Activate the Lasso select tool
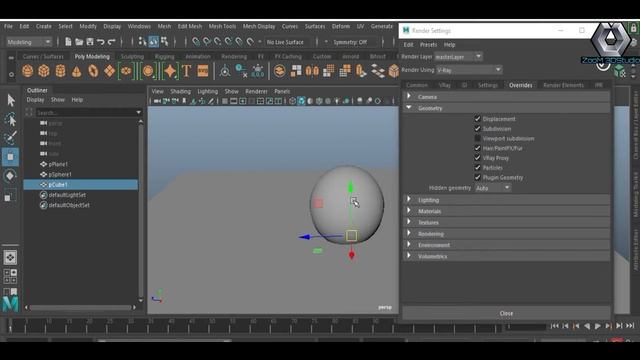Viewport: 640px width, 360px height. click(11, 119)
